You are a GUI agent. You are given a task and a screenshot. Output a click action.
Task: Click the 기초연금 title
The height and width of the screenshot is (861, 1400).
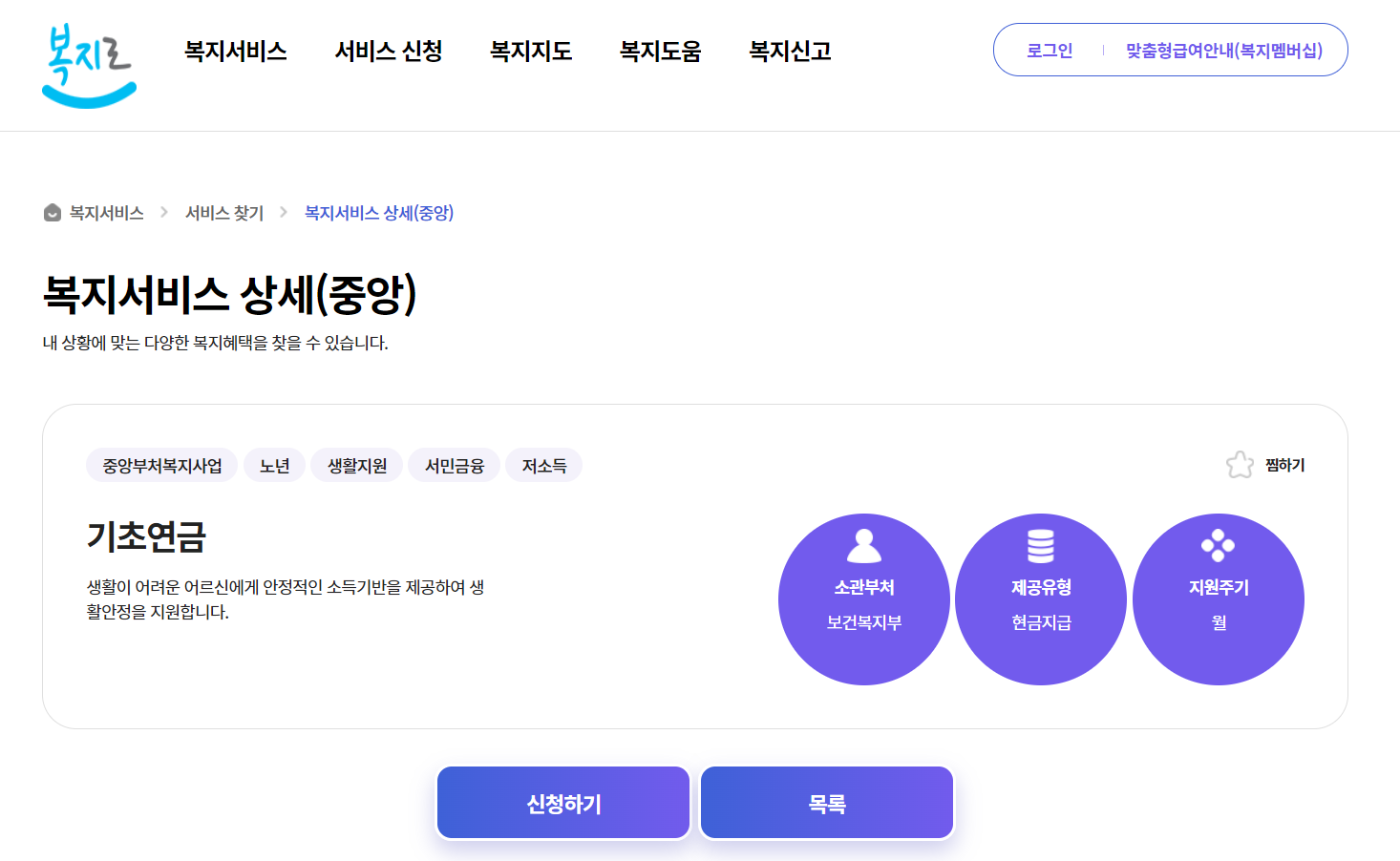point(146,536)
